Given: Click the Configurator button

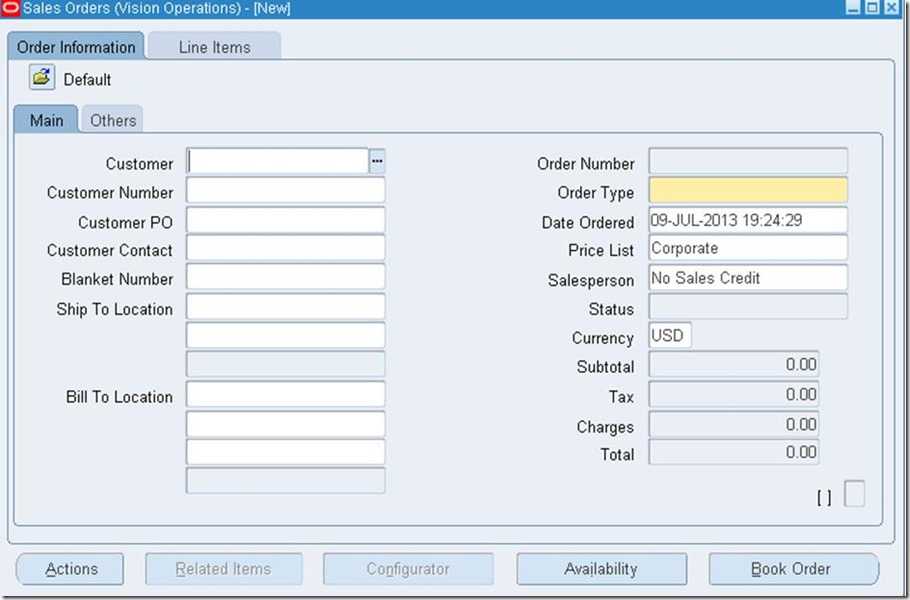Looking at the screenshot, I should coord(408,569).
